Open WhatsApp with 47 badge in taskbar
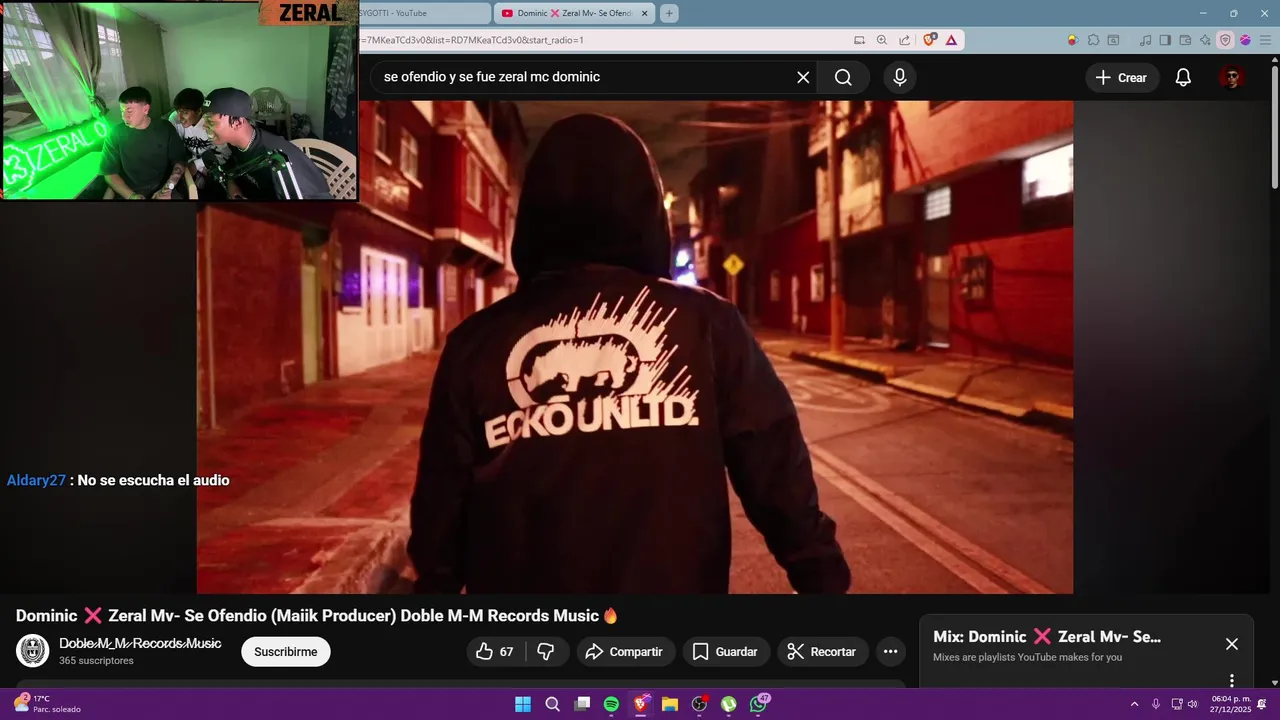 pyautogui.click(x=759, y=704)
